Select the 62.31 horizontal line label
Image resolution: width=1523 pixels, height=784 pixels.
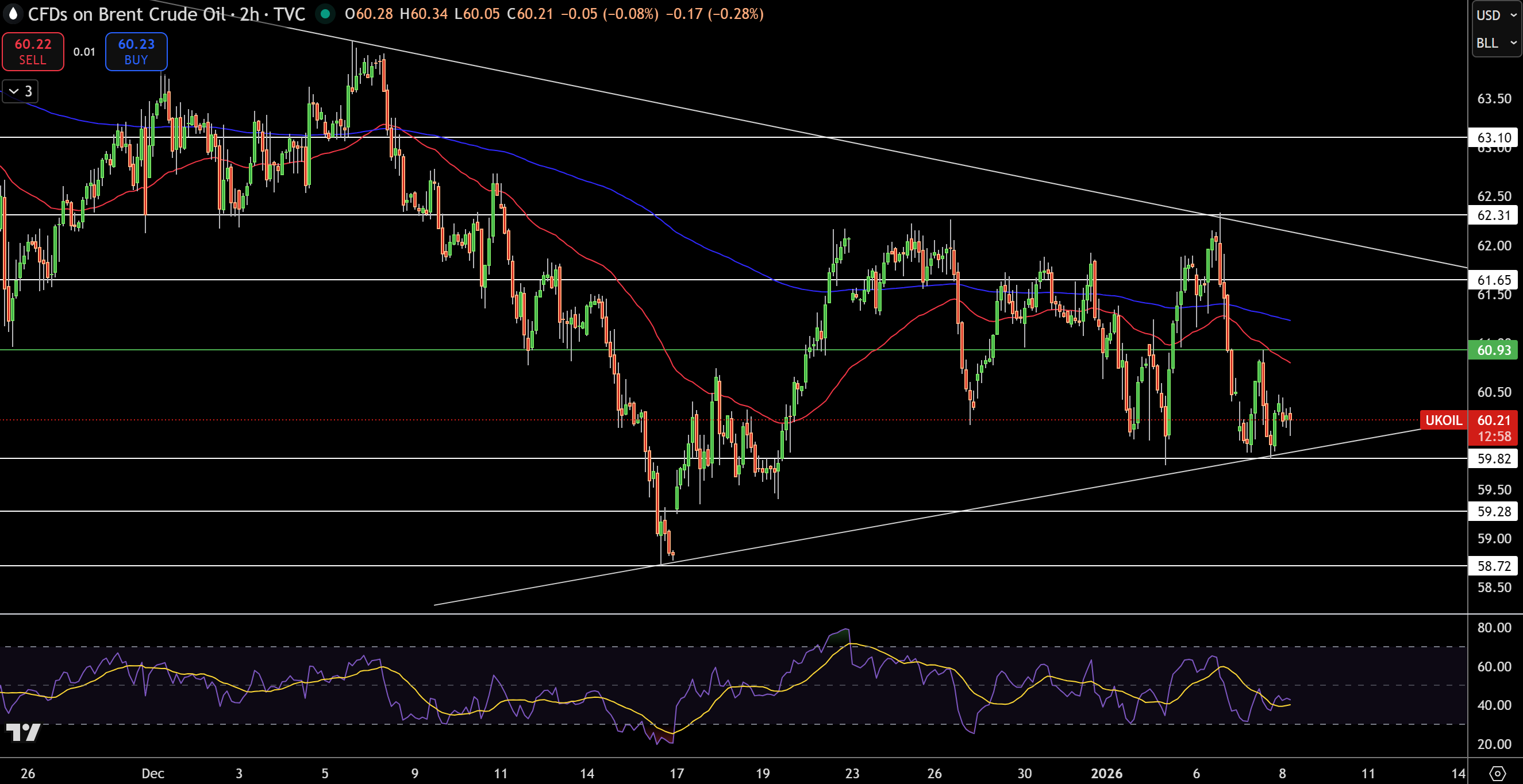pos(1494,215)
